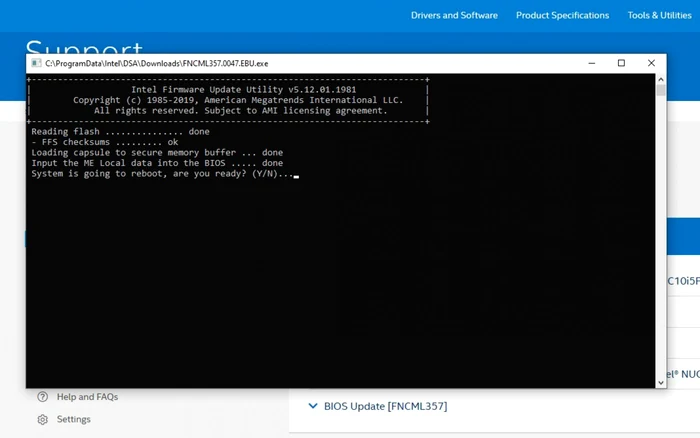The height and width of the screenshot is (438, 700).
Task: Click the 'System is going to reboot' prompt line
Action: tap(165, 174)
